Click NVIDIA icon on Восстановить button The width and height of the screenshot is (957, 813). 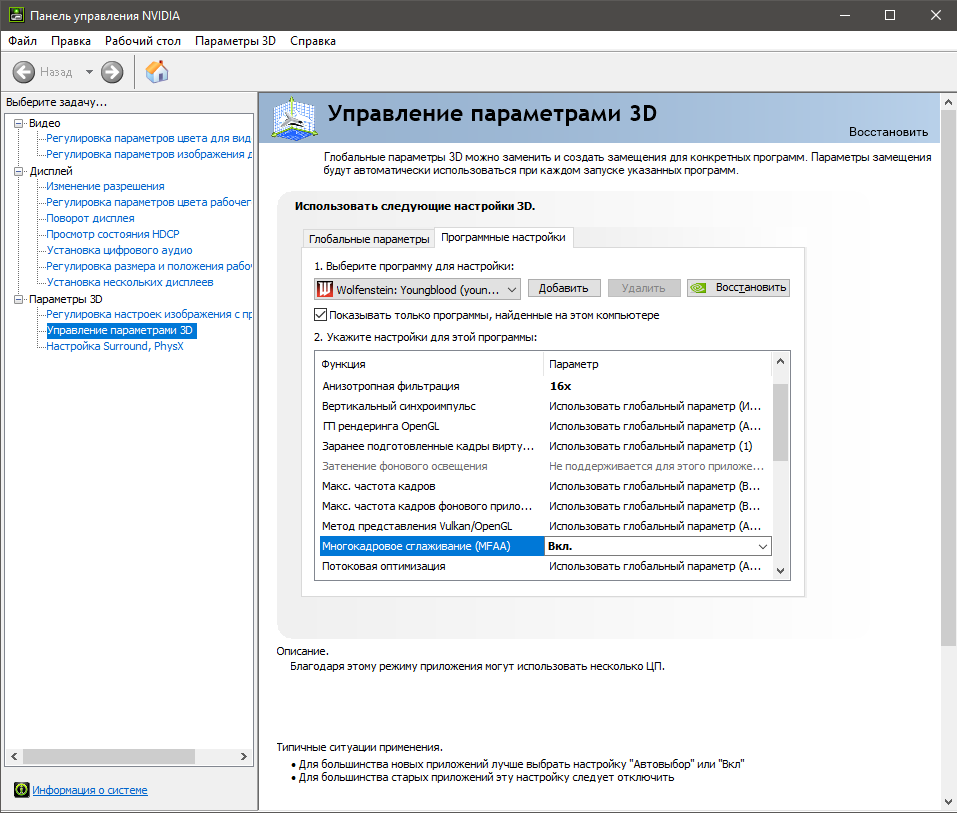point(698,287)
